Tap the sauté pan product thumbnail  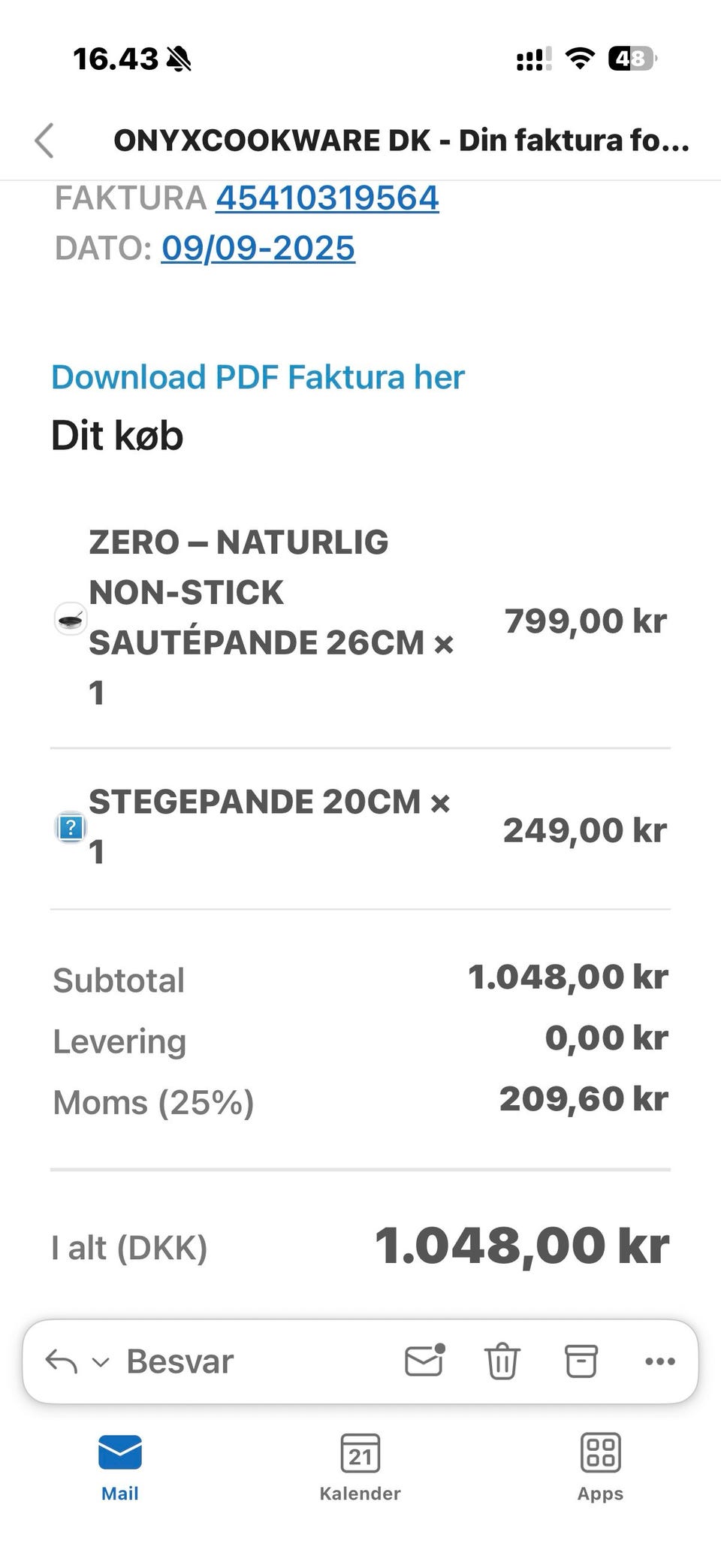click(x=71, y=619)
